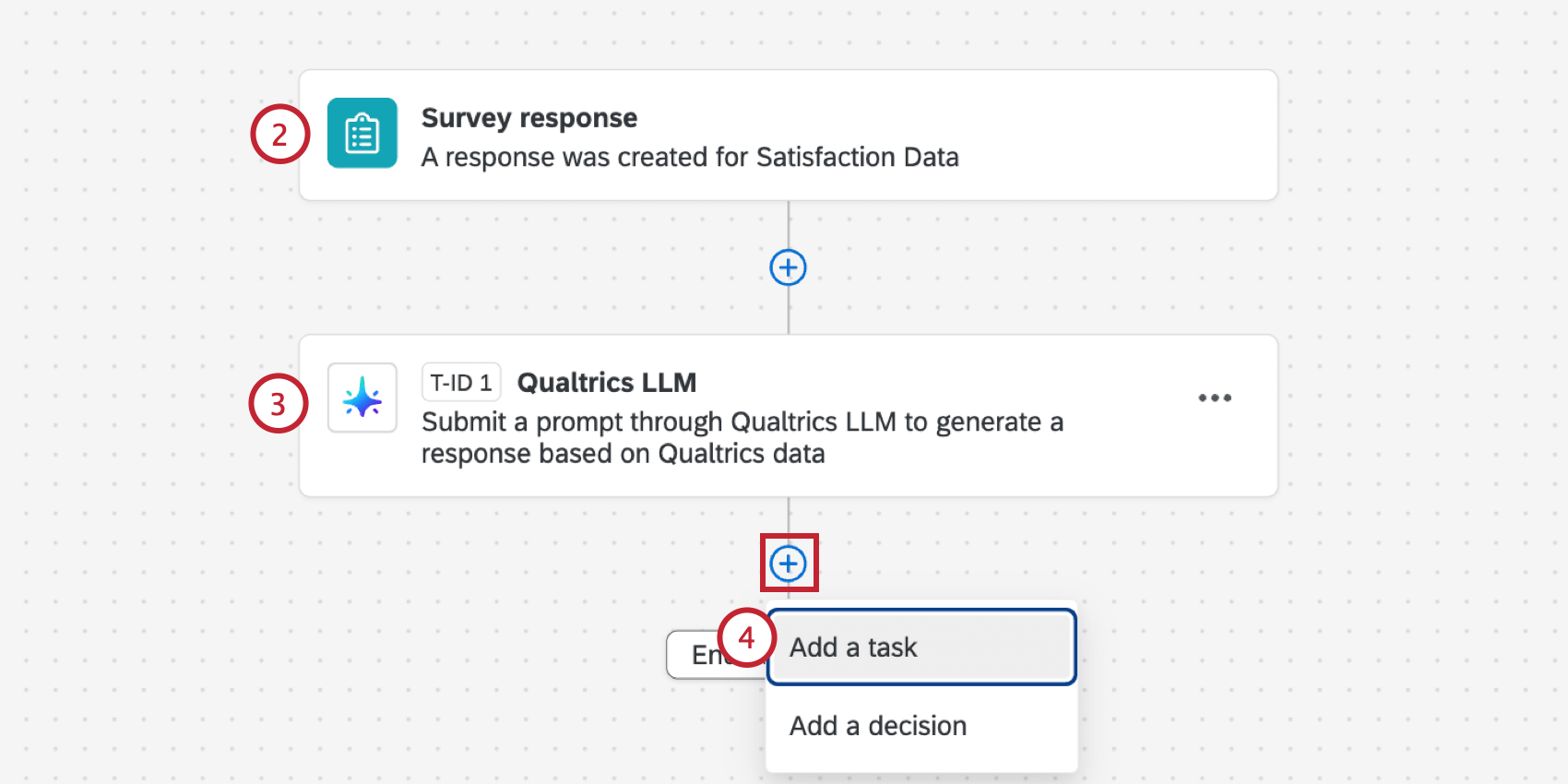This screenshot has width=1568, height=784.
Task: Select the Qualtrics LLM sparkle icon
Action: click(x=362, y=398)
